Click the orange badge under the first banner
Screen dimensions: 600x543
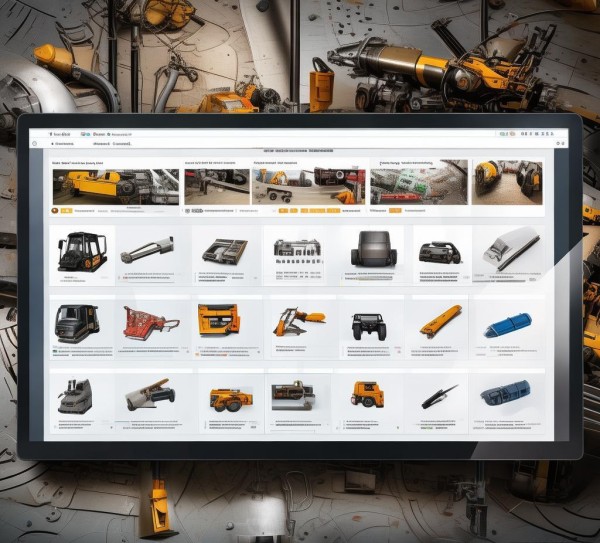pyautogui.click(x=65, y=211)
